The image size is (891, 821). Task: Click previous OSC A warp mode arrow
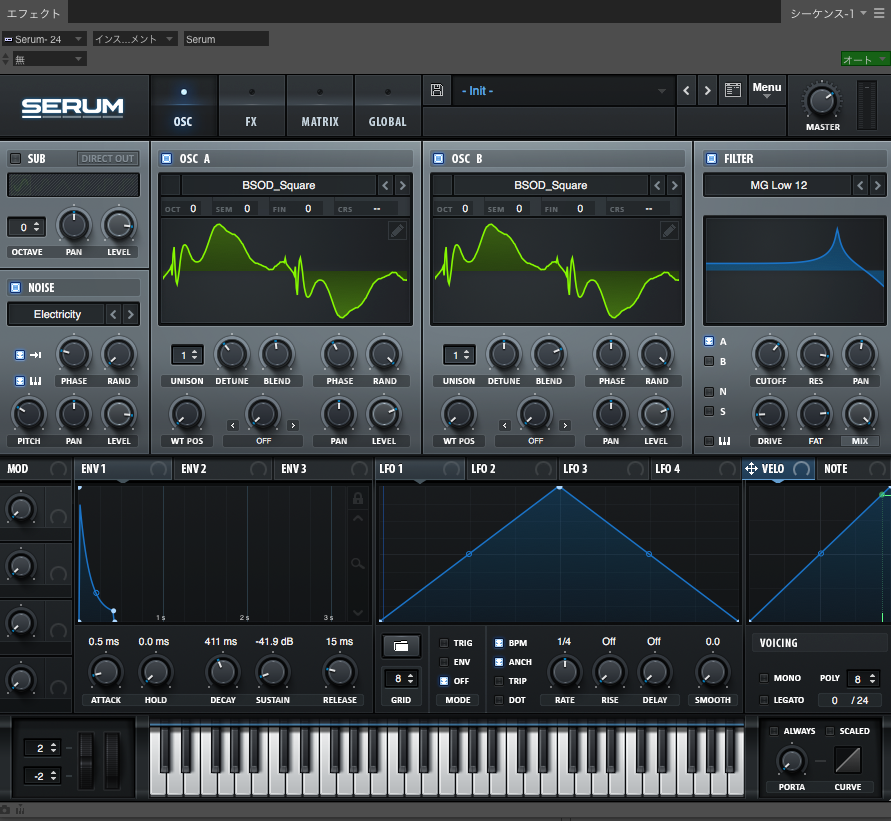click(232, 426)
